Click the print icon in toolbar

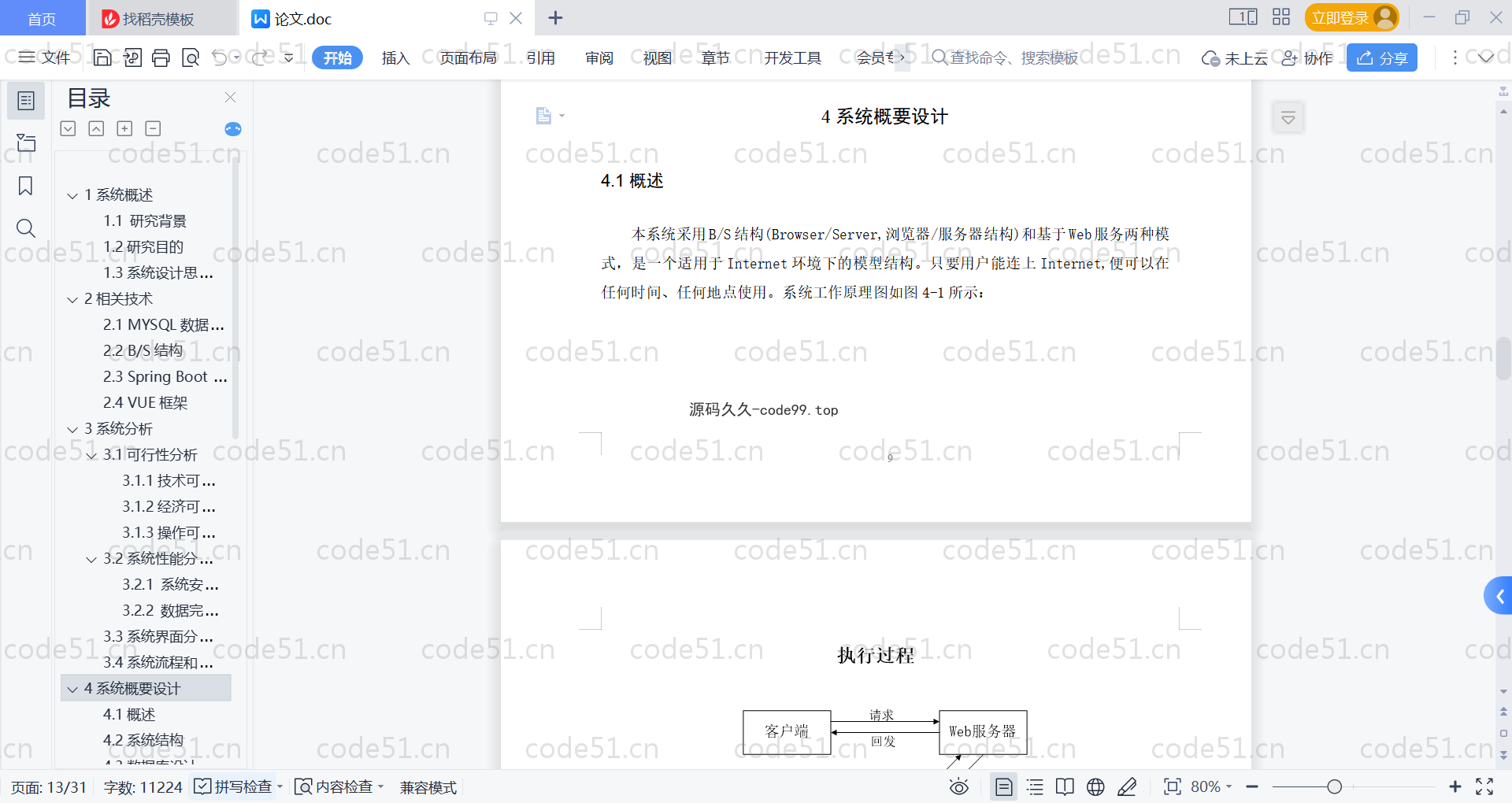[161, 57]
